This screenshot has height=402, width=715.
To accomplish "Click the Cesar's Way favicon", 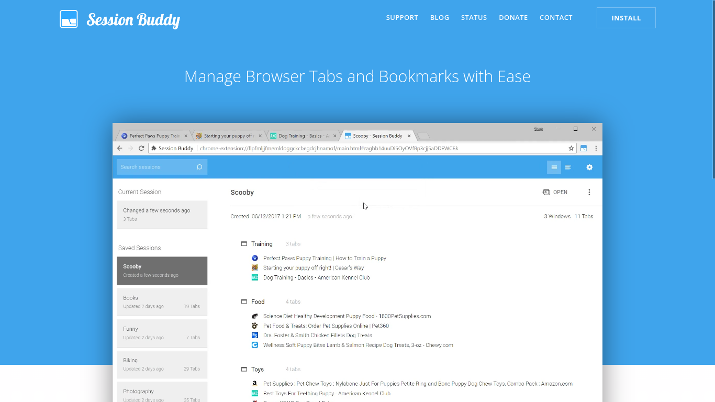I will click(x=255, y=268).
